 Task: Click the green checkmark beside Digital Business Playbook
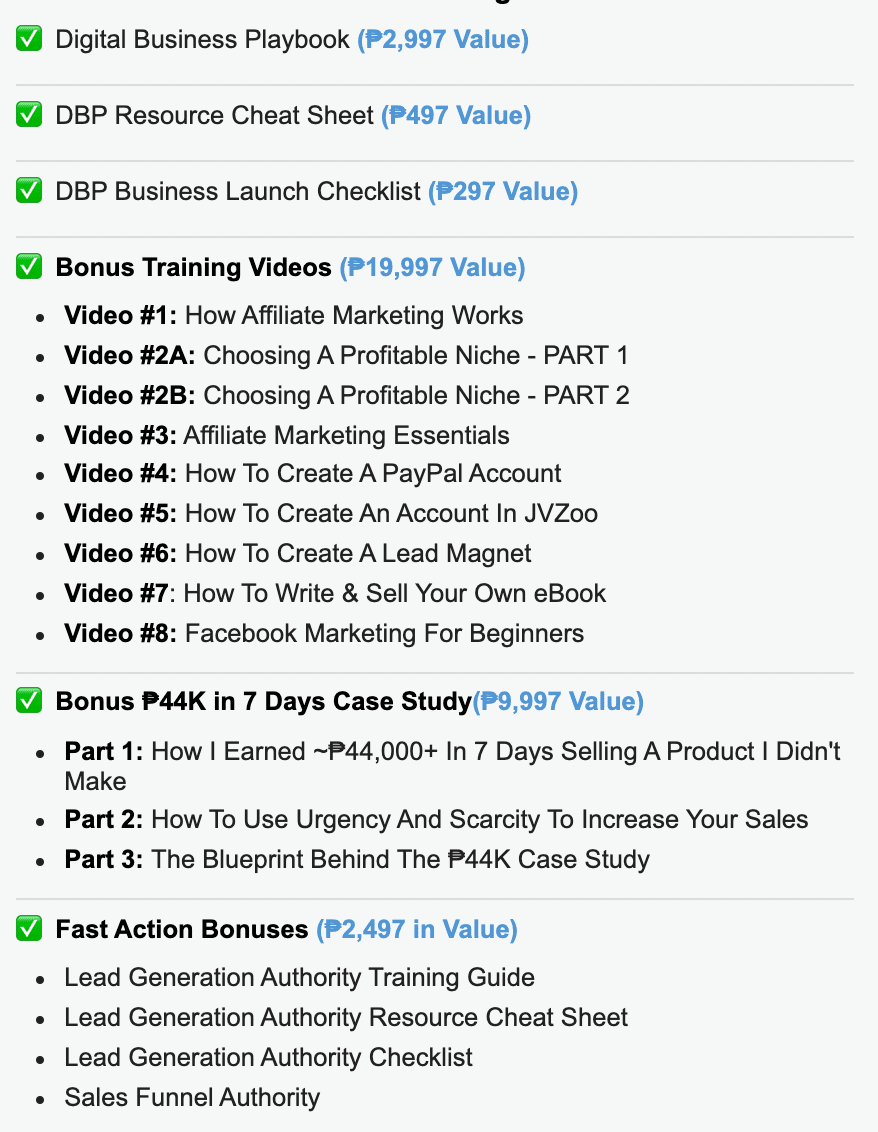(29, 39)
